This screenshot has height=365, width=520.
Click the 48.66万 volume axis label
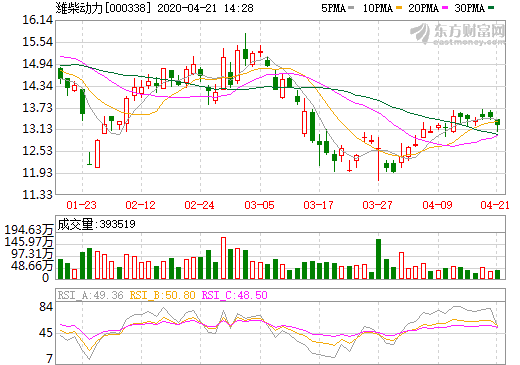(32, 266)
